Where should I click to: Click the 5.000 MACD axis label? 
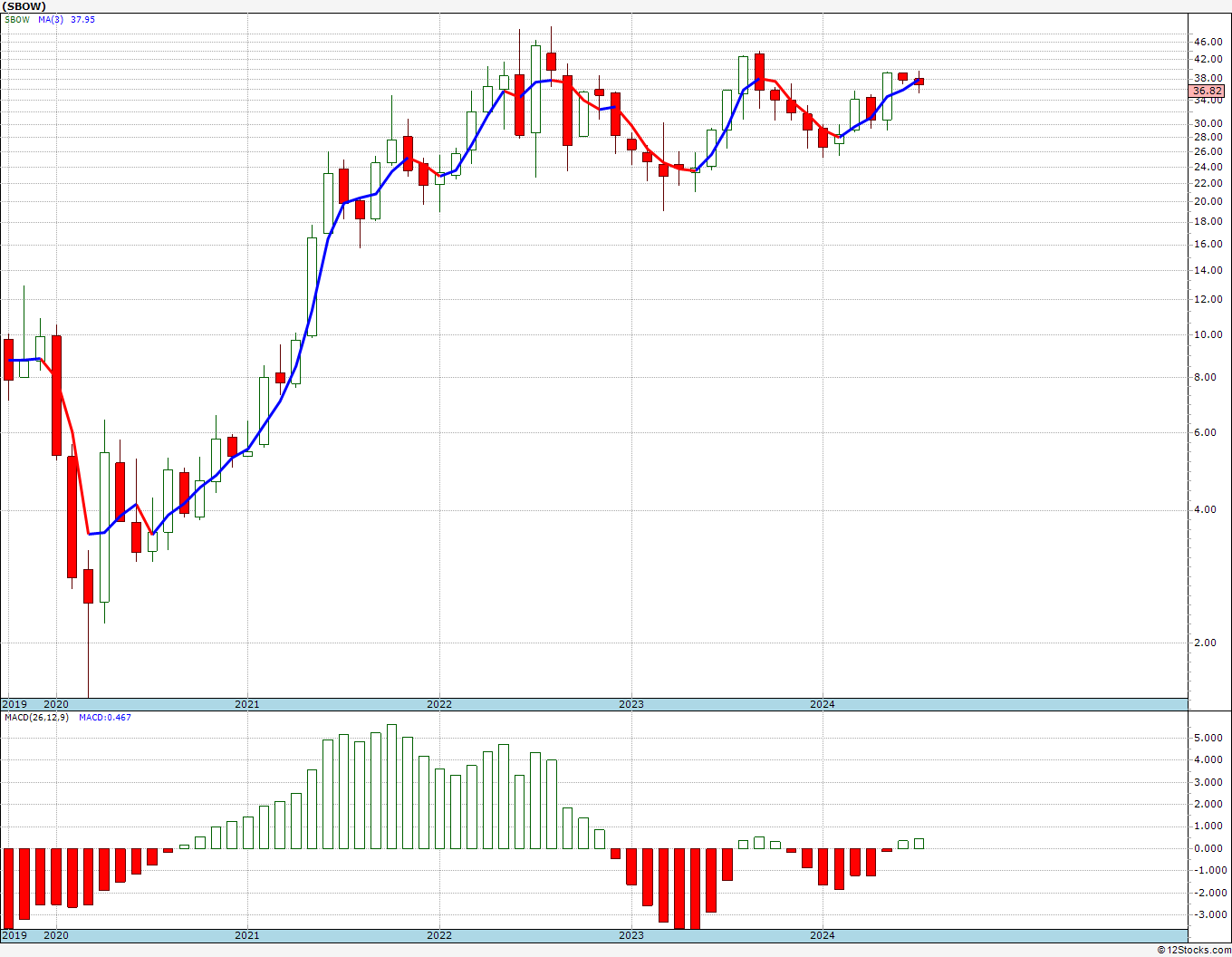tap(1209, 738)
